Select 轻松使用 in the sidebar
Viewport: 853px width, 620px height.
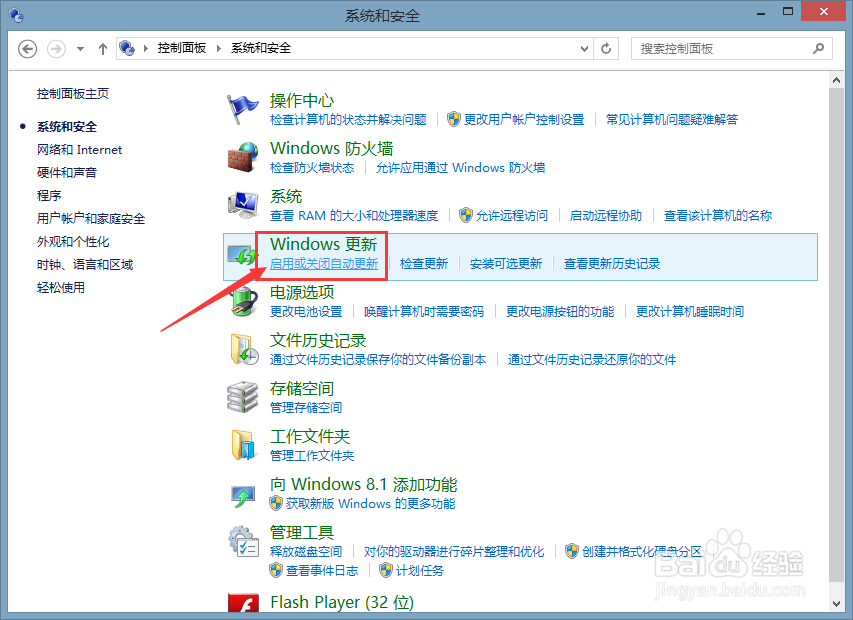coord(61,288)
